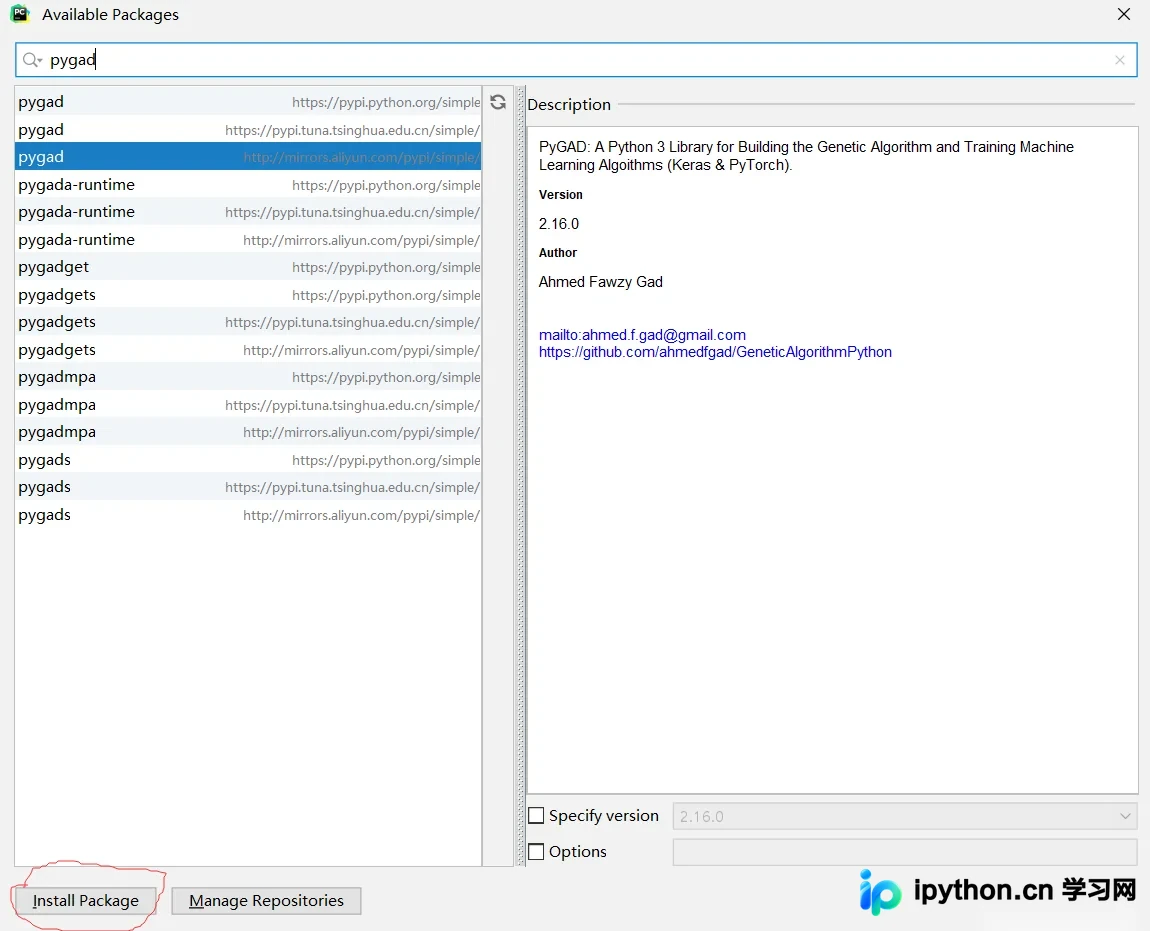The width and height of the screenshot is (1150, 931).
Task: Select pygad from pypi.python.org
Action: (248, 102)
